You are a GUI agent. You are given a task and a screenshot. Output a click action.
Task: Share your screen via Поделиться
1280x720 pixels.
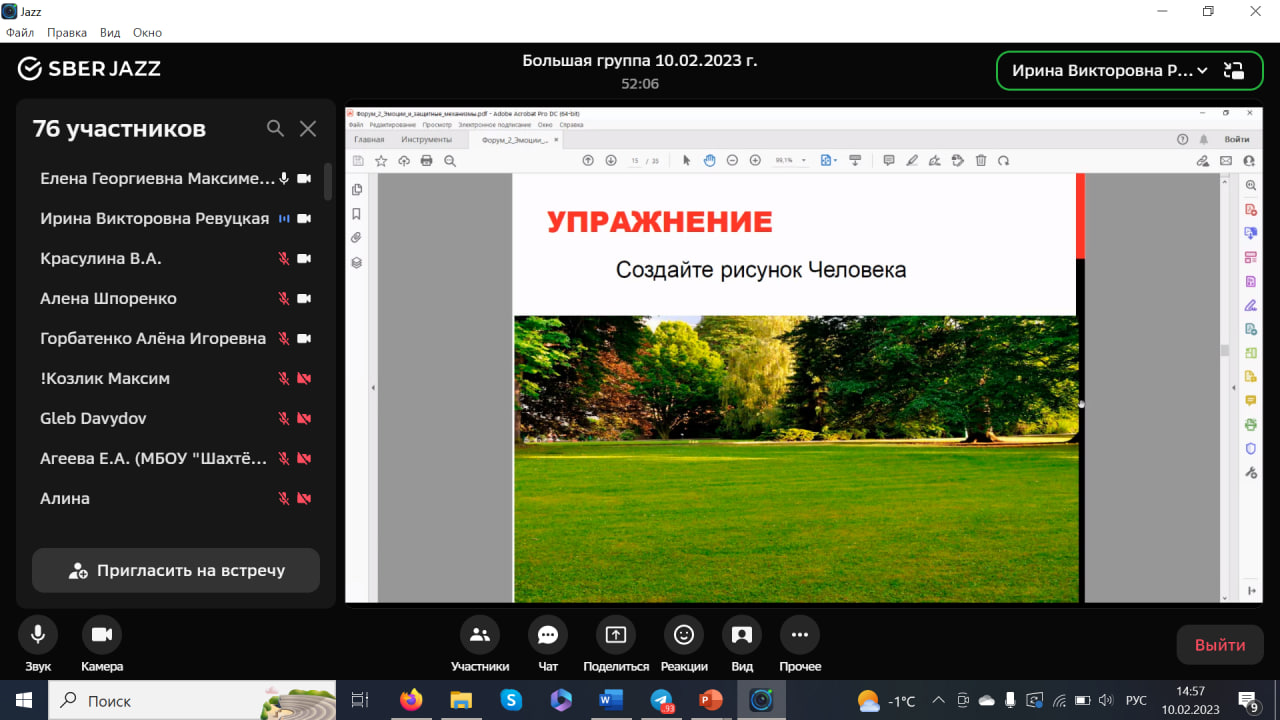(616, 645)
